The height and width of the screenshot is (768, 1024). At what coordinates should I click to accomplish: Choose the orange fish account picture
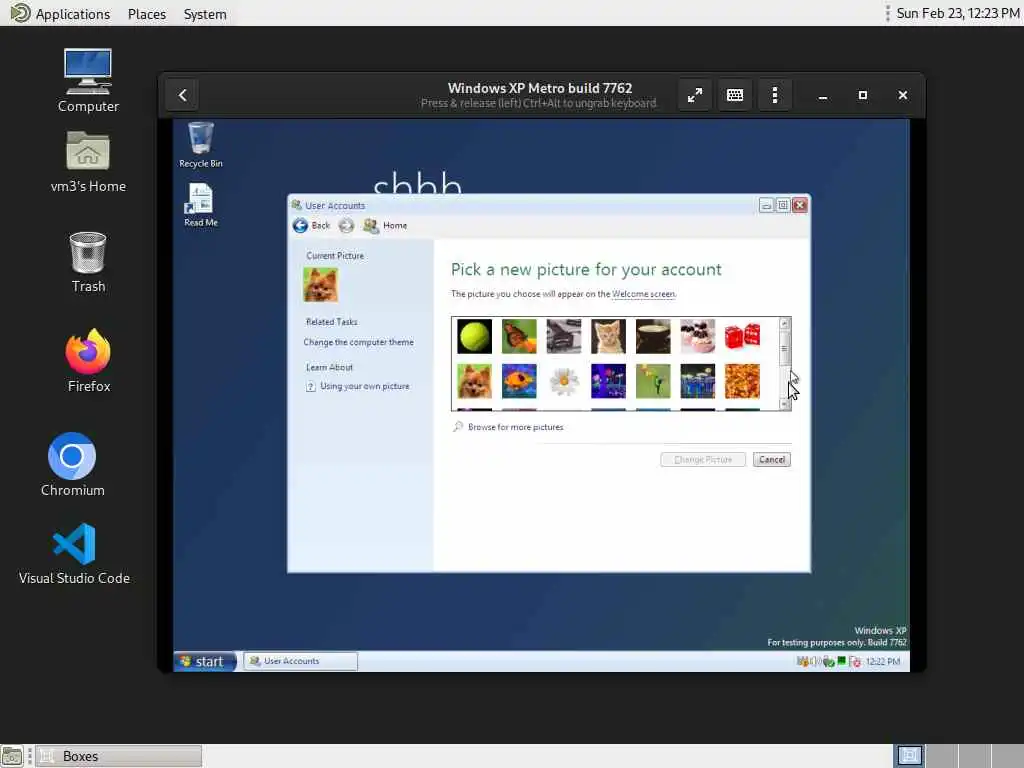(x=519, y=381)
